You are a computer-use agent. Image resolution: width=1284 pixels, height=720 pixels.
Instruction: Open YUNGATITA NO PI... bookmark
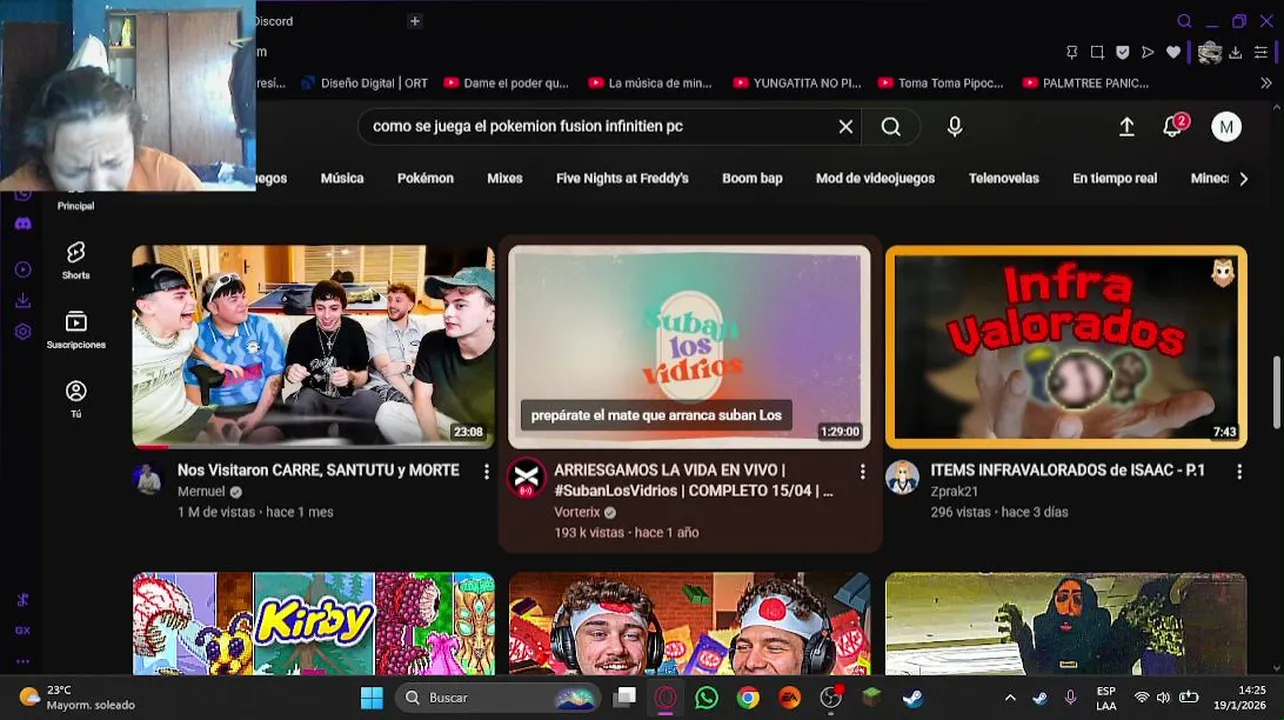(x=796, y=83)
